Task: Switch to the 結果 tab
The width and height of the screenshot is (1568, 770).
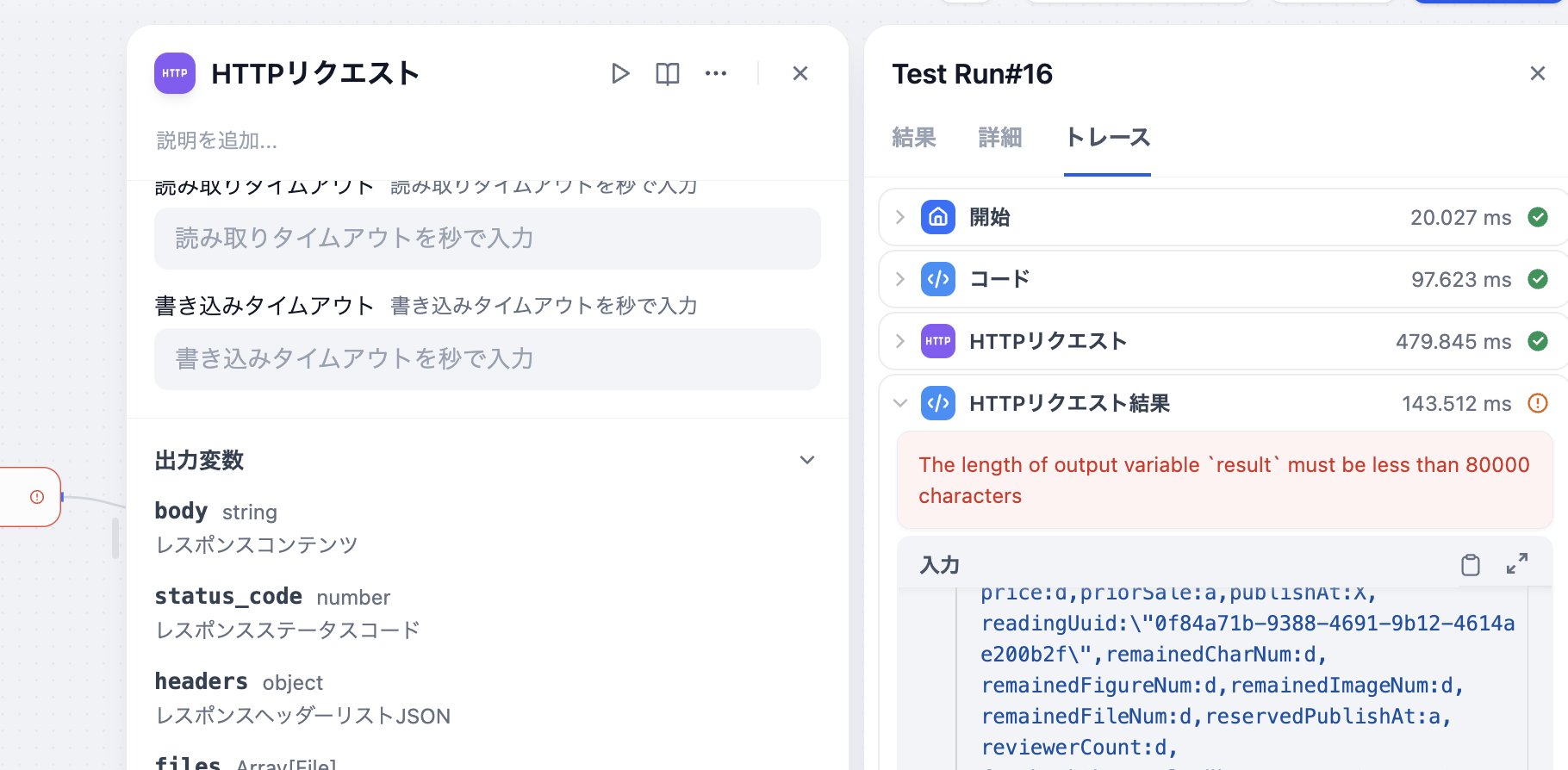Action: click(914, 138)
